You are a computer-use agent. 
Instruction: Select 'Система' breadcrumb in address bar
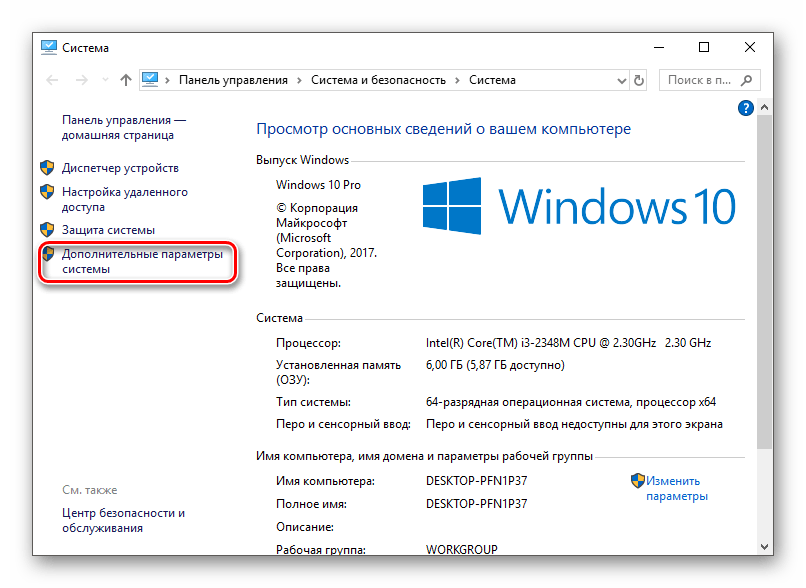tap(492, 80)
